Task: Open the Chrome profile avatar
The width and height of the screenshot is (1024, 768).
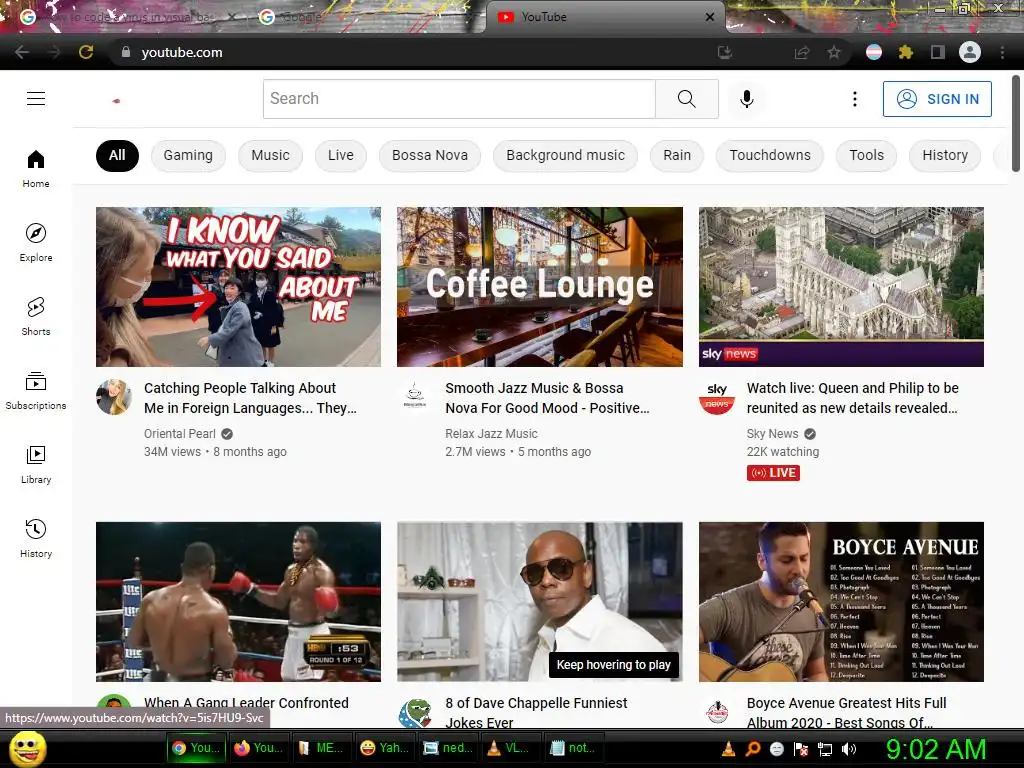Action: point(970,52)
